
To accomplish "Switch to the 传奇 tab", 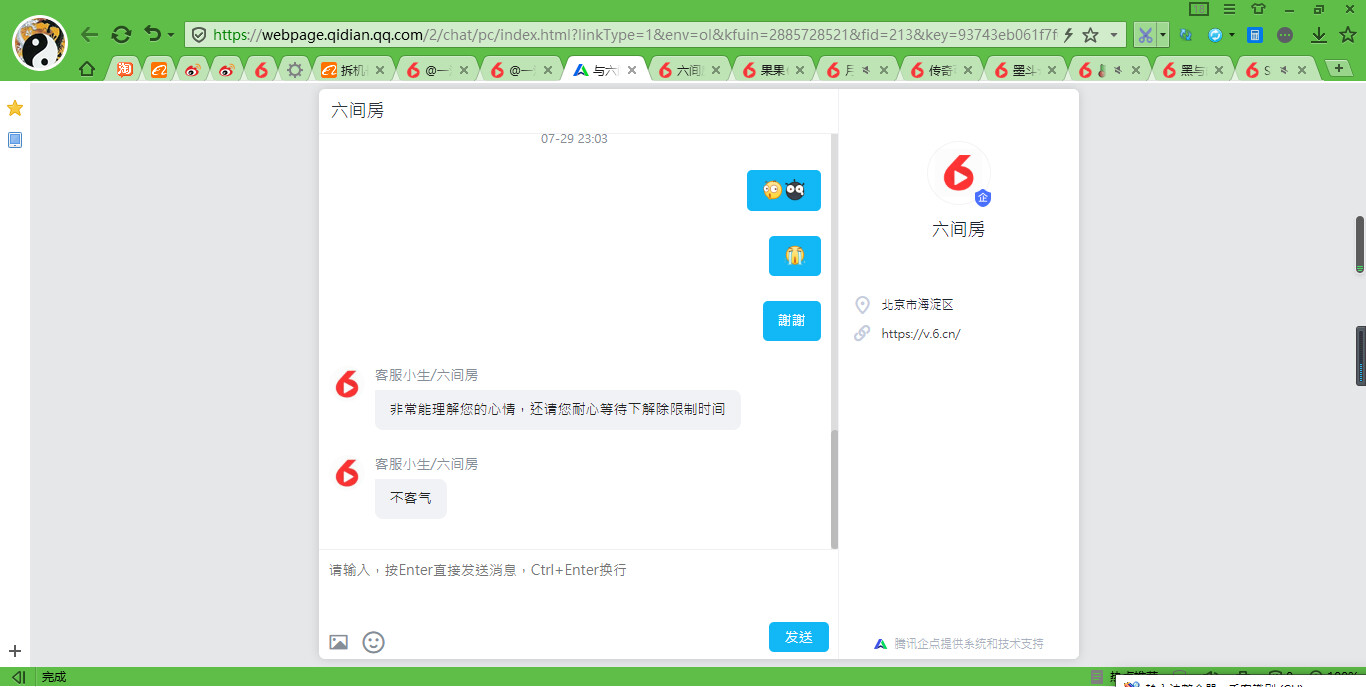I will pos(942,70).
